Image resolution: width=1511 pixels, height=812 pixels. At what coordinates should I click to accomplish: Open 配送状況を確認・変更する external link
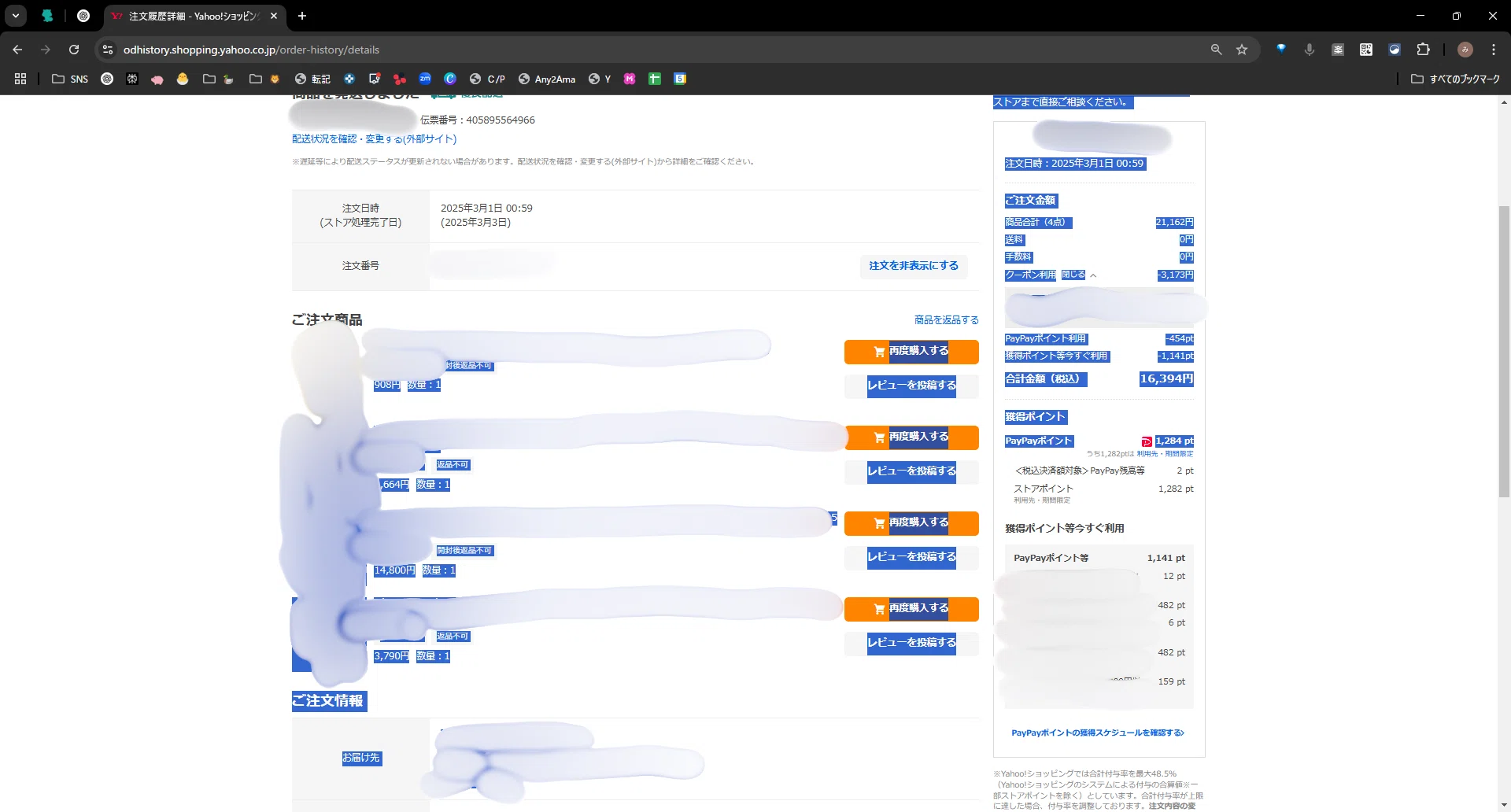point(375,139)
